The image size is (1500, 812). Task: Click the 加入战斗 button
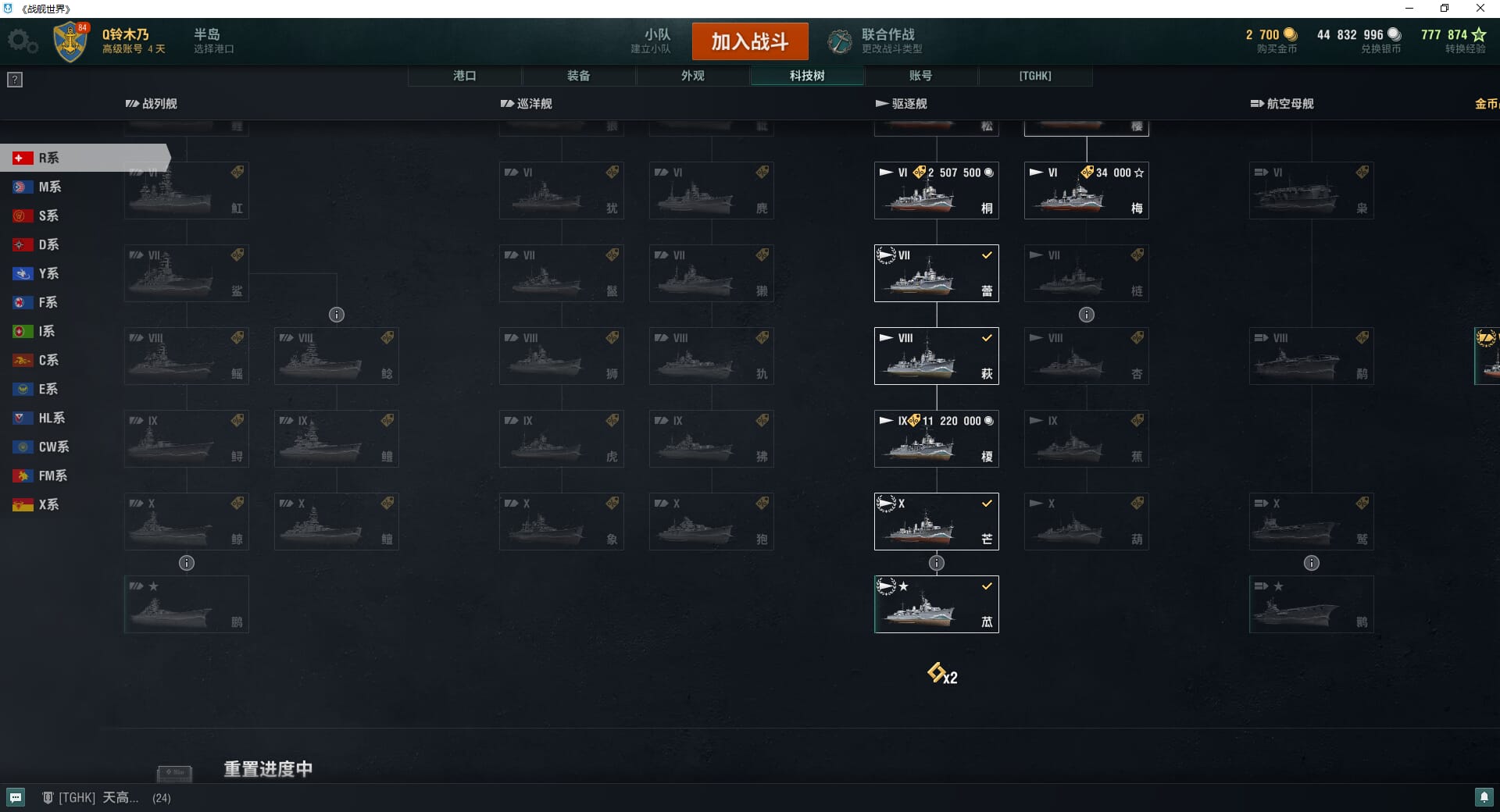(750, 41)
